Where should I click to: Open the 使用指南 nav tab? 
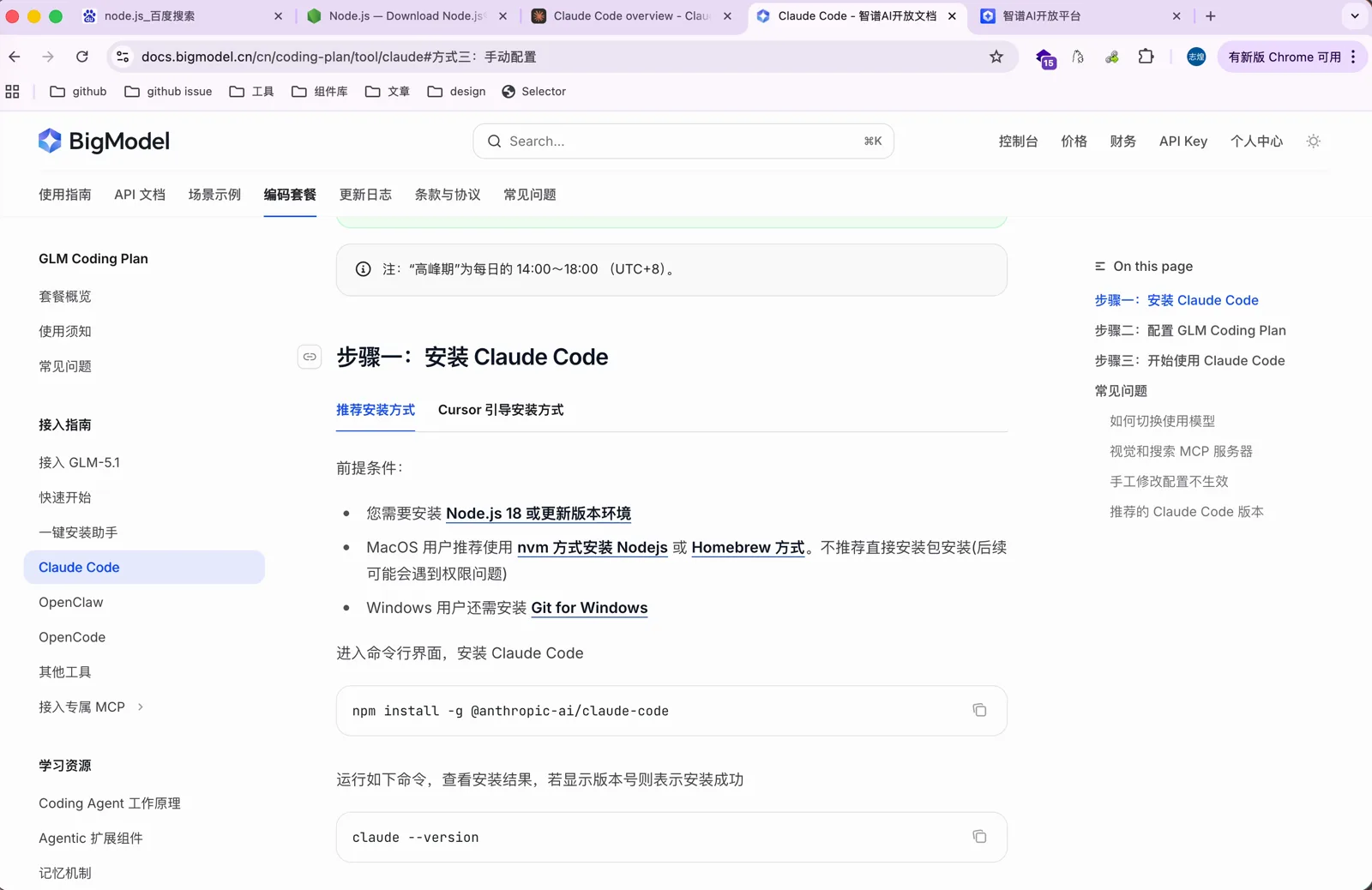click(65, 195)
